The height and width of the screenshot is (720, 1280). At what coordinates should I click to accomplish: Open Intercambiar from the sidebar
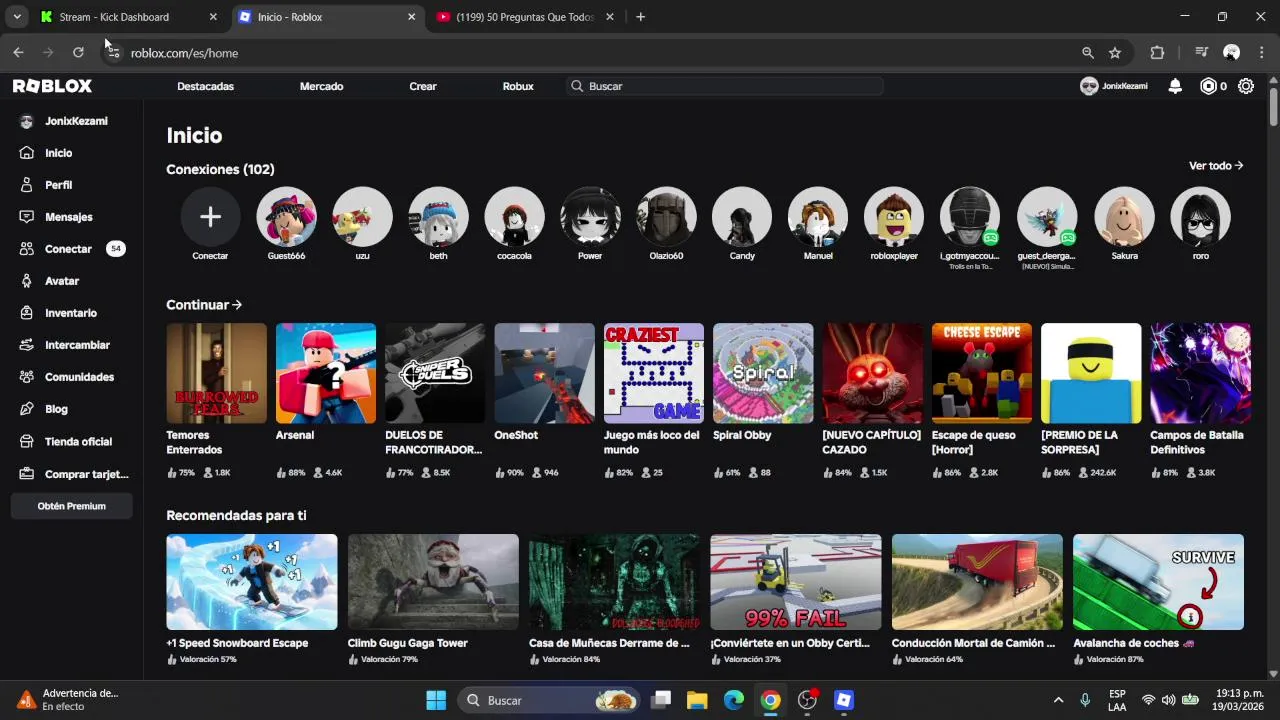(x=77, y=345)
